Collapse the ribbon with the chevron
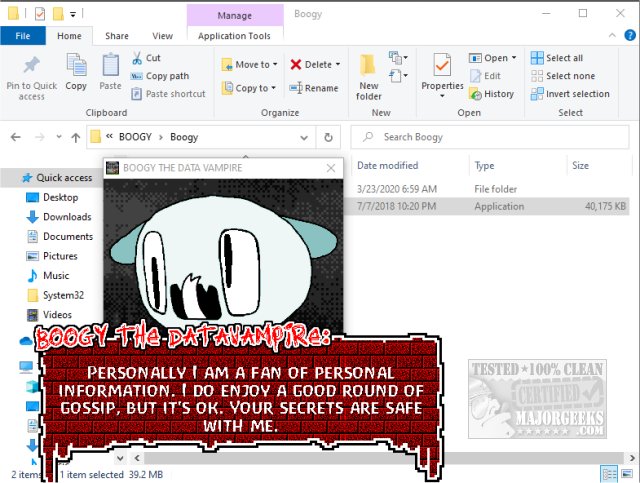640x483 pixels. click(x=612, y=36)
